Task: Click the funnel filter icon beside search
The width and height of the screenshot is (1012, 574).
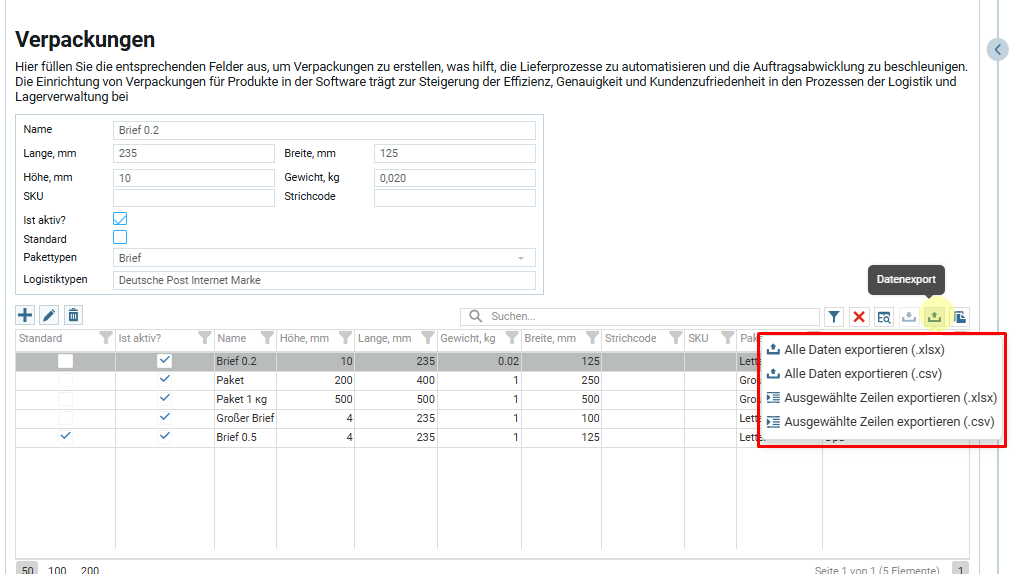Action: click(x=834, y=317)
